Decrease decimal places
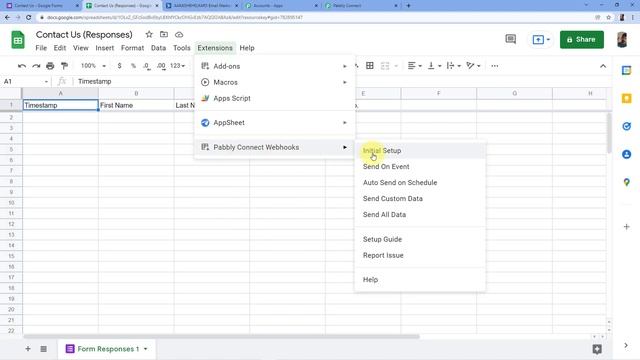 147,66
